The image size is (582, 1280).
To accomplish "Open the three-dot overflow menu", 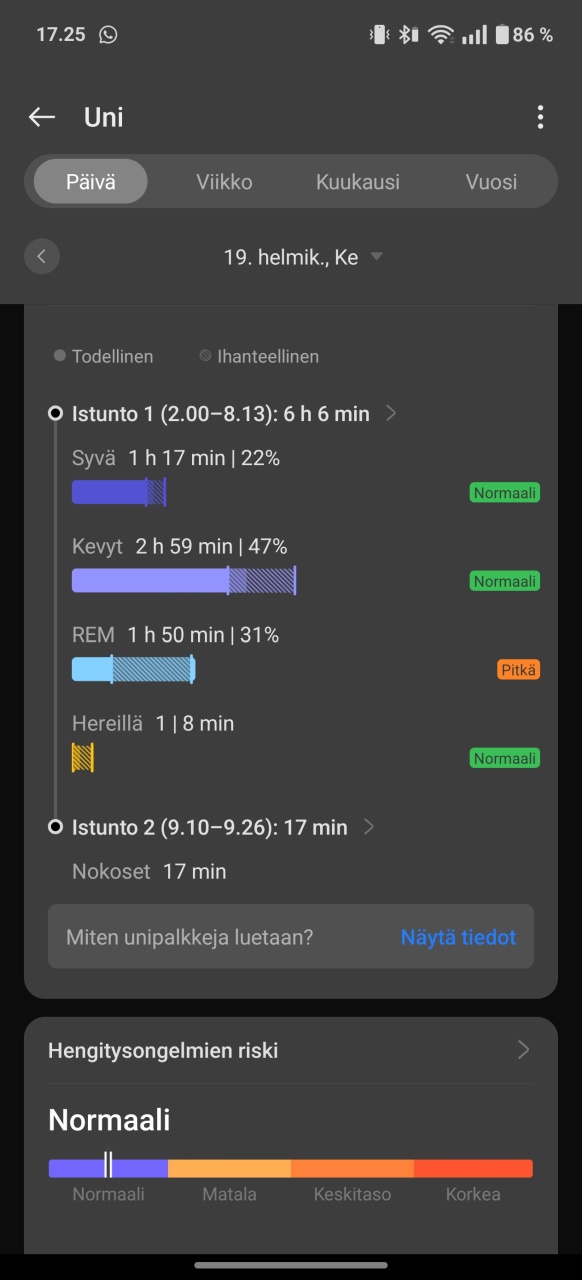I will click(540, 117).
